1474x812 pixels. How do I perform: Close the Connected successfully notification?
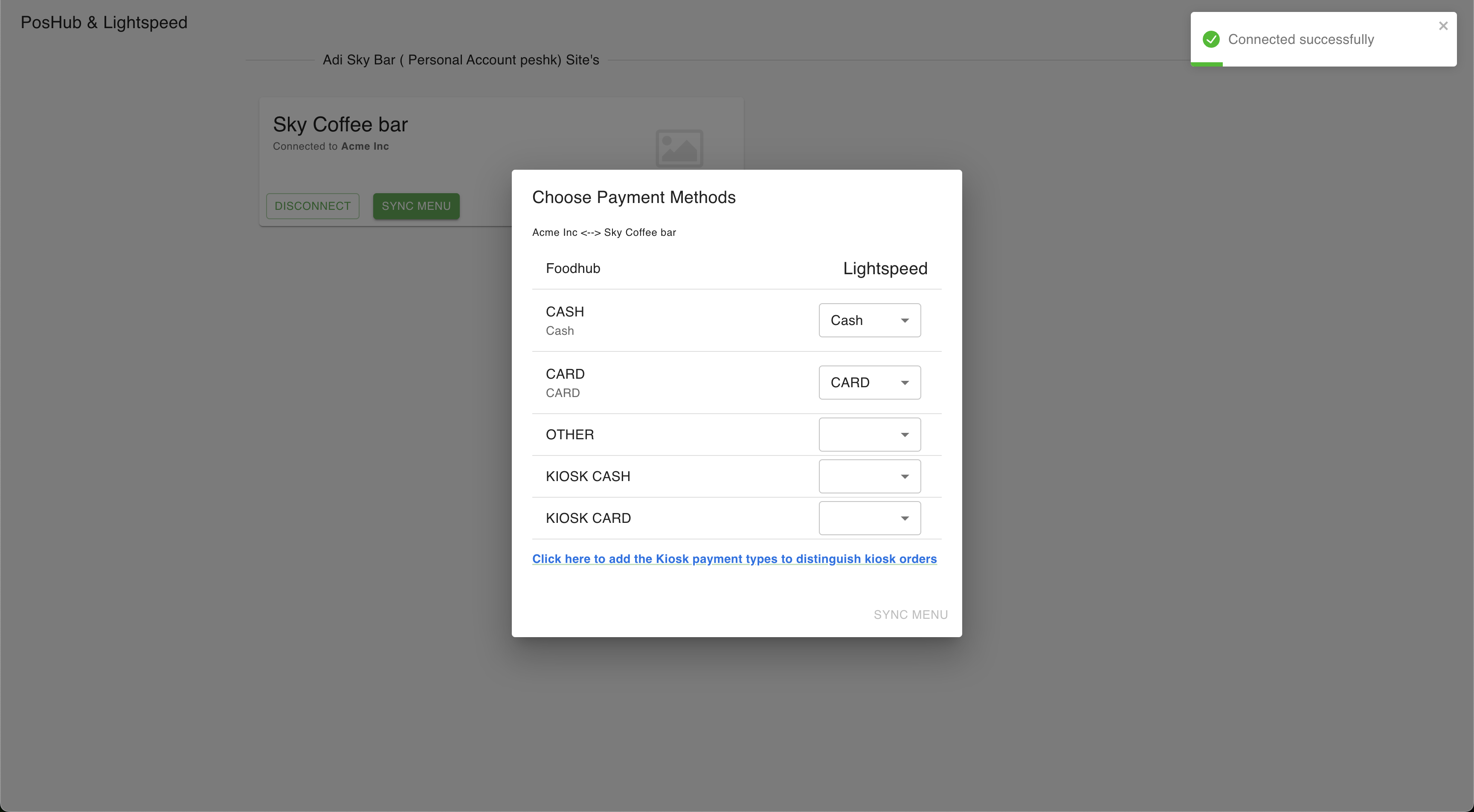point(1443,26)
